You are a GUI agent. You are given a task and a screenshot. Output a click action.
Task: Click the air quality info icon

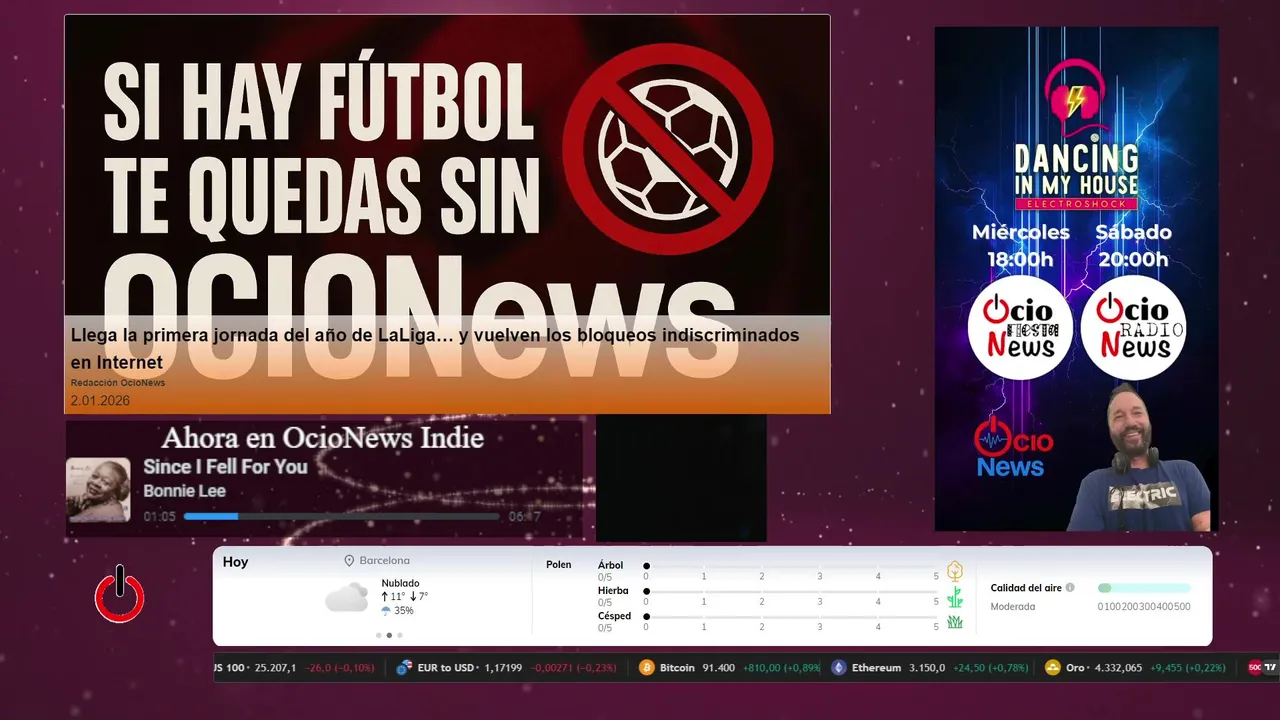tap(1070, 588)
